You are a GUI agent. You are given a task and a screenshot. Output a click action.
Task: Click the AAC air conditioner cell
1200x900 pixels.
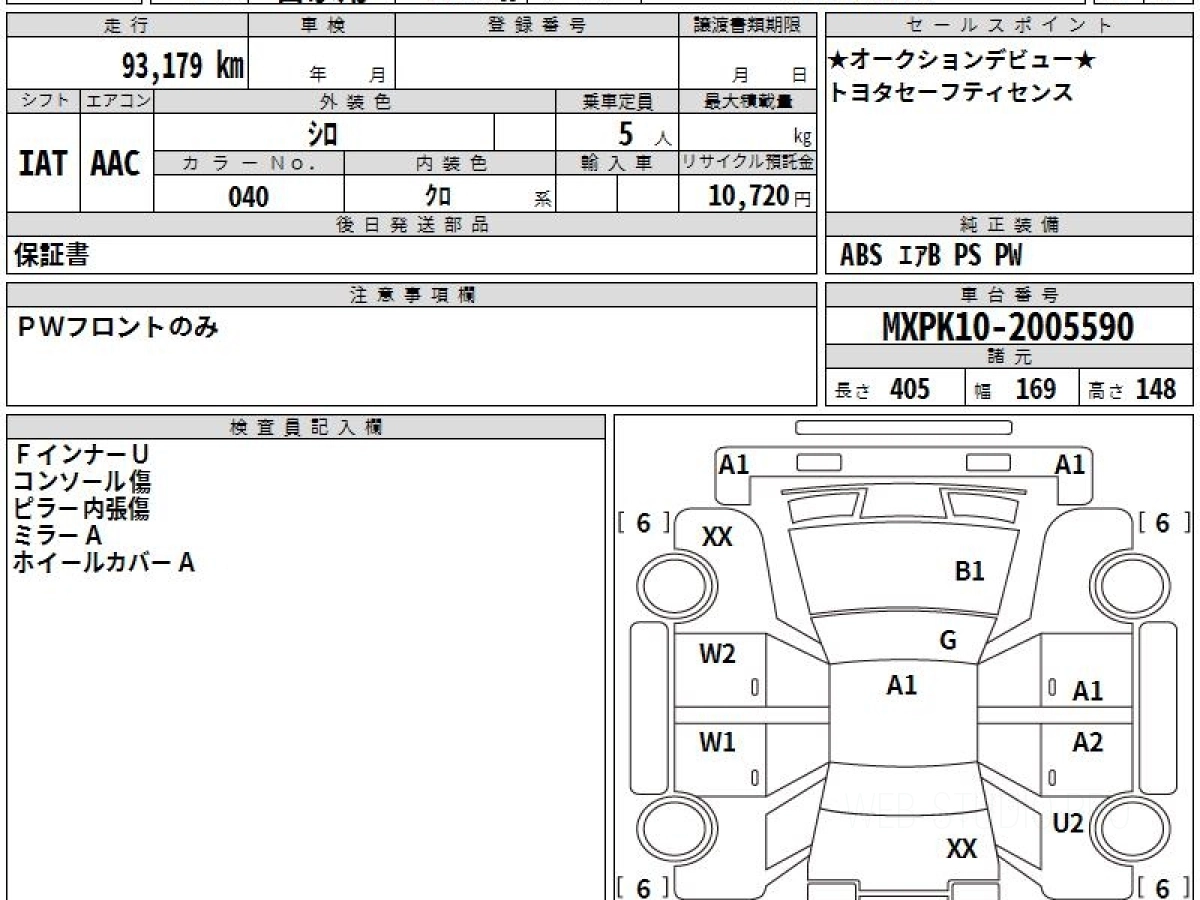pyautogui.click(x=116, y=163)
